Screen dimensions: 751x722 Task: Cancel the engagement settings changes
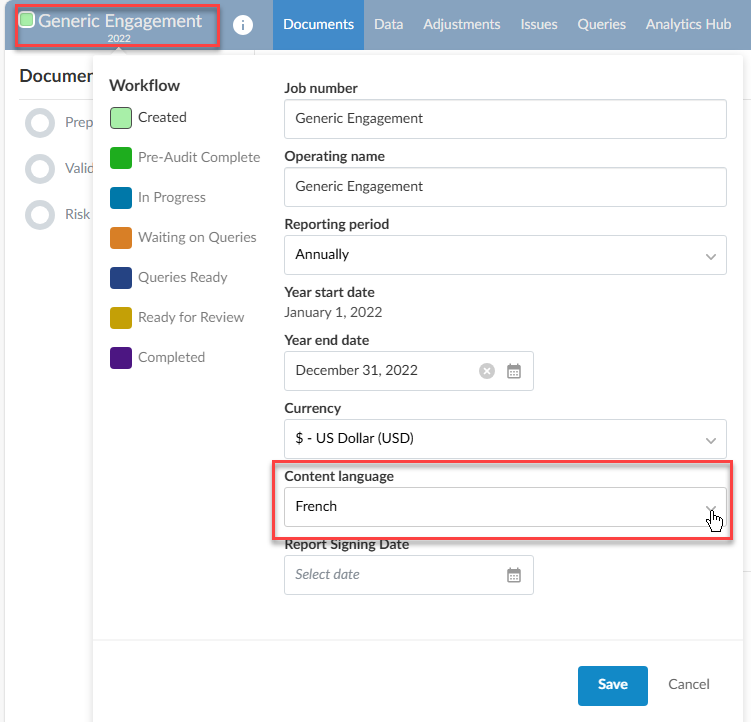point(688,685)
